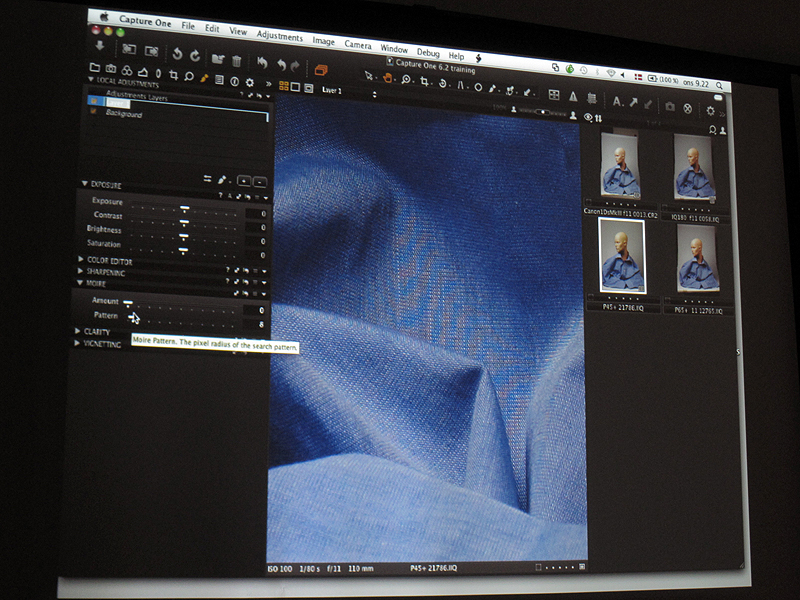The height and width of the screenshot is (600, 800).
Task: Select thumbnail IQ180 f11 0058.IIQ
Action: click(694, 168)
